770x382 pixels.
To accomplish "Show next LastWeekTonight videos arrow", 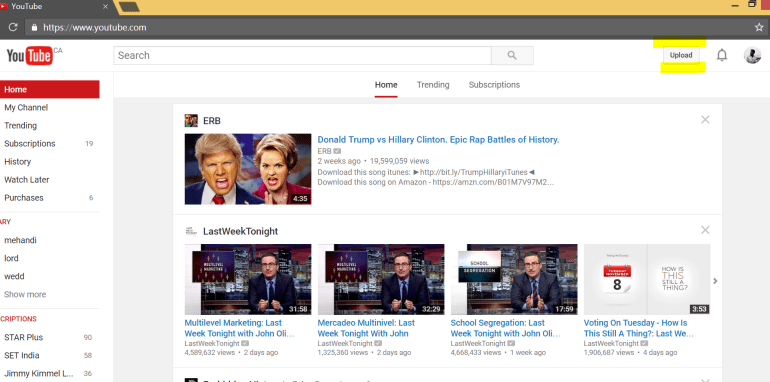I will 715,281.
